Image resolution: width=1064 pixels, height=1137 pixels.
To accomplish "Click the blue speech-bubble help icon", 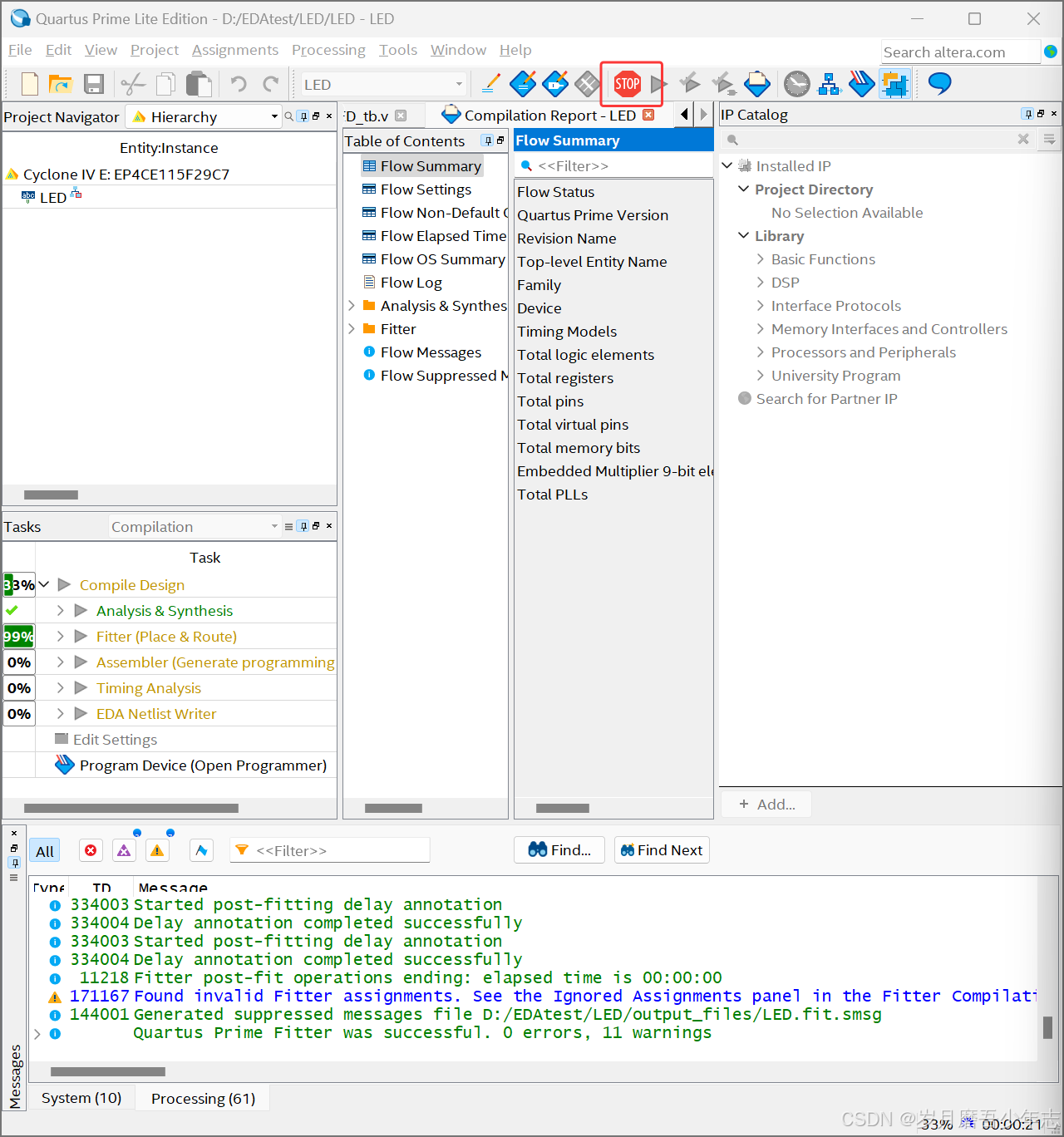I will pyautogui.click(x=939, y=83).
